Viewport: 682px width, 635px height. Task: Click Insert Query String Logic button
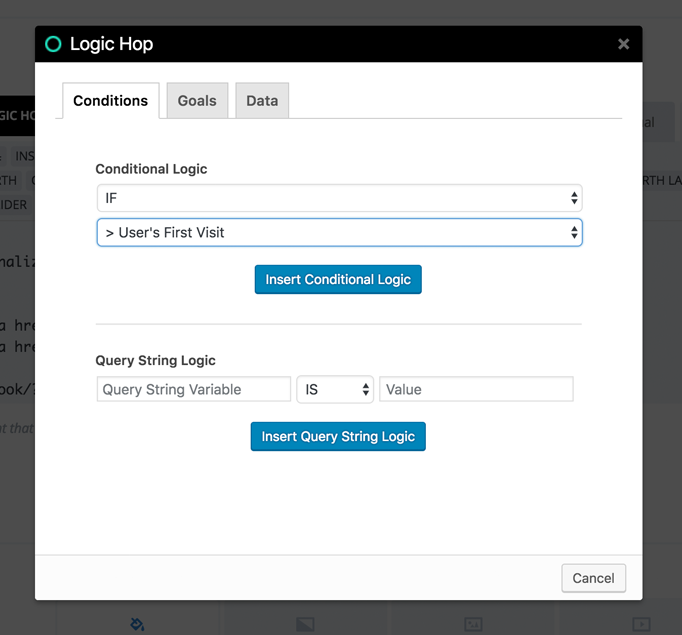click(x=338, y=436)
